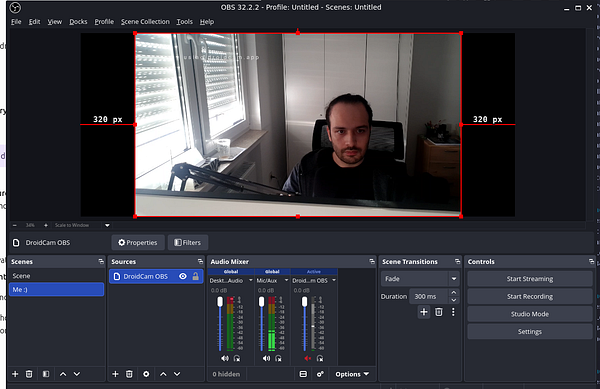This screenshot has height=389, width=600.
Task: Open the Tools menu
Action: 184,22
